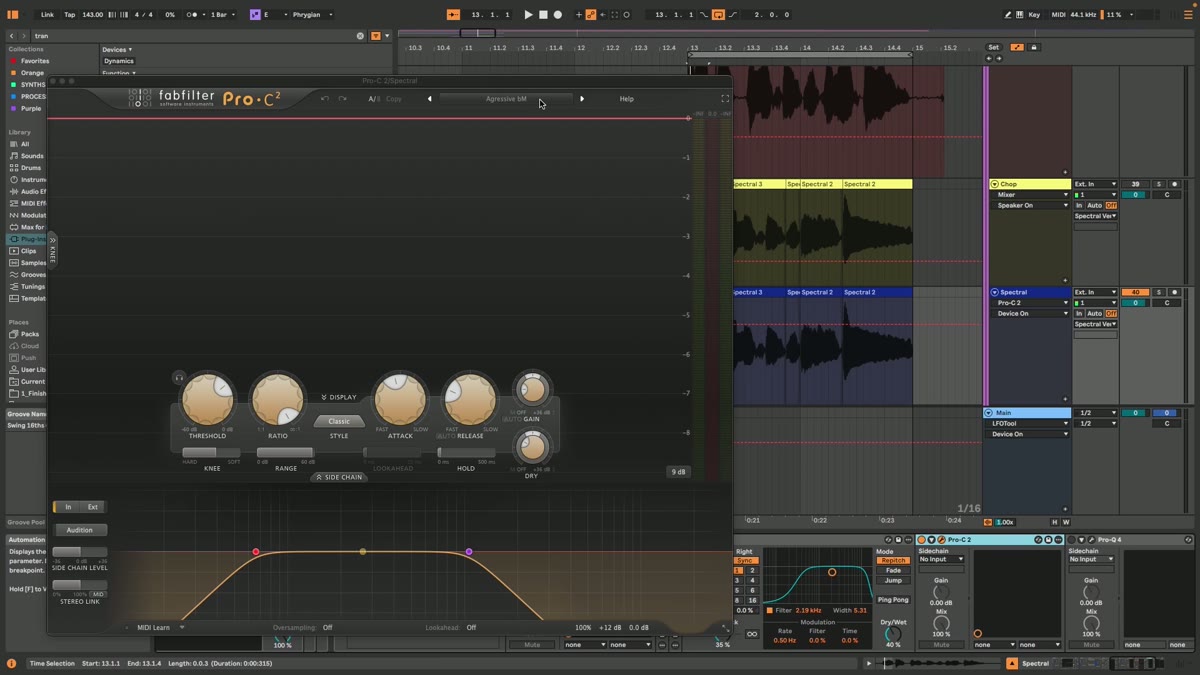Toggle Oversampling Off setting
1200x675 pixels.
(327, 628)
